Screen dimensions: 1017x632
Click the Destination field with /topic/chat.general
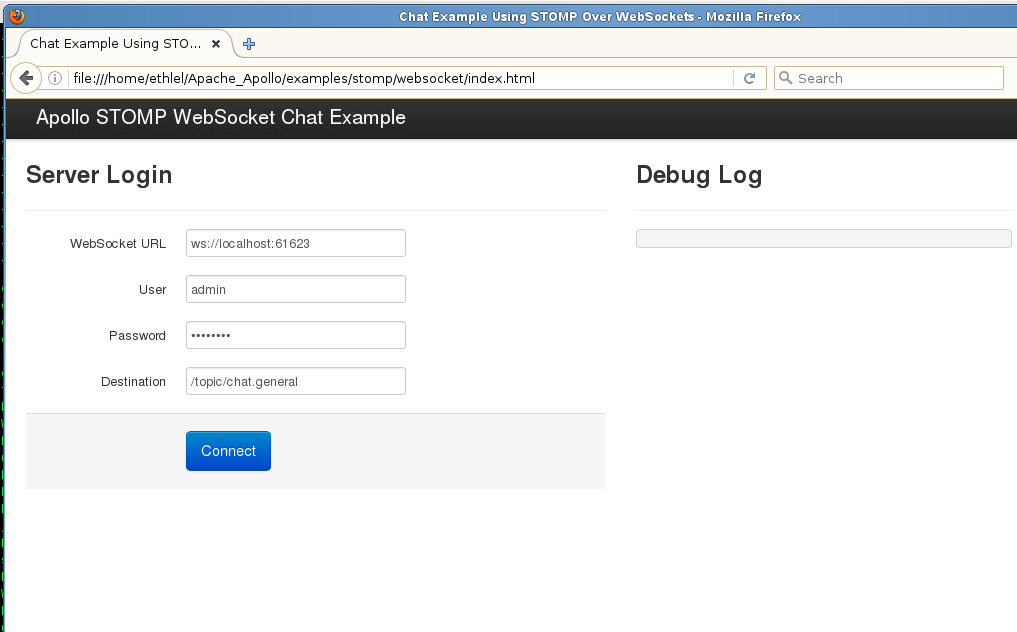[296, 382]
